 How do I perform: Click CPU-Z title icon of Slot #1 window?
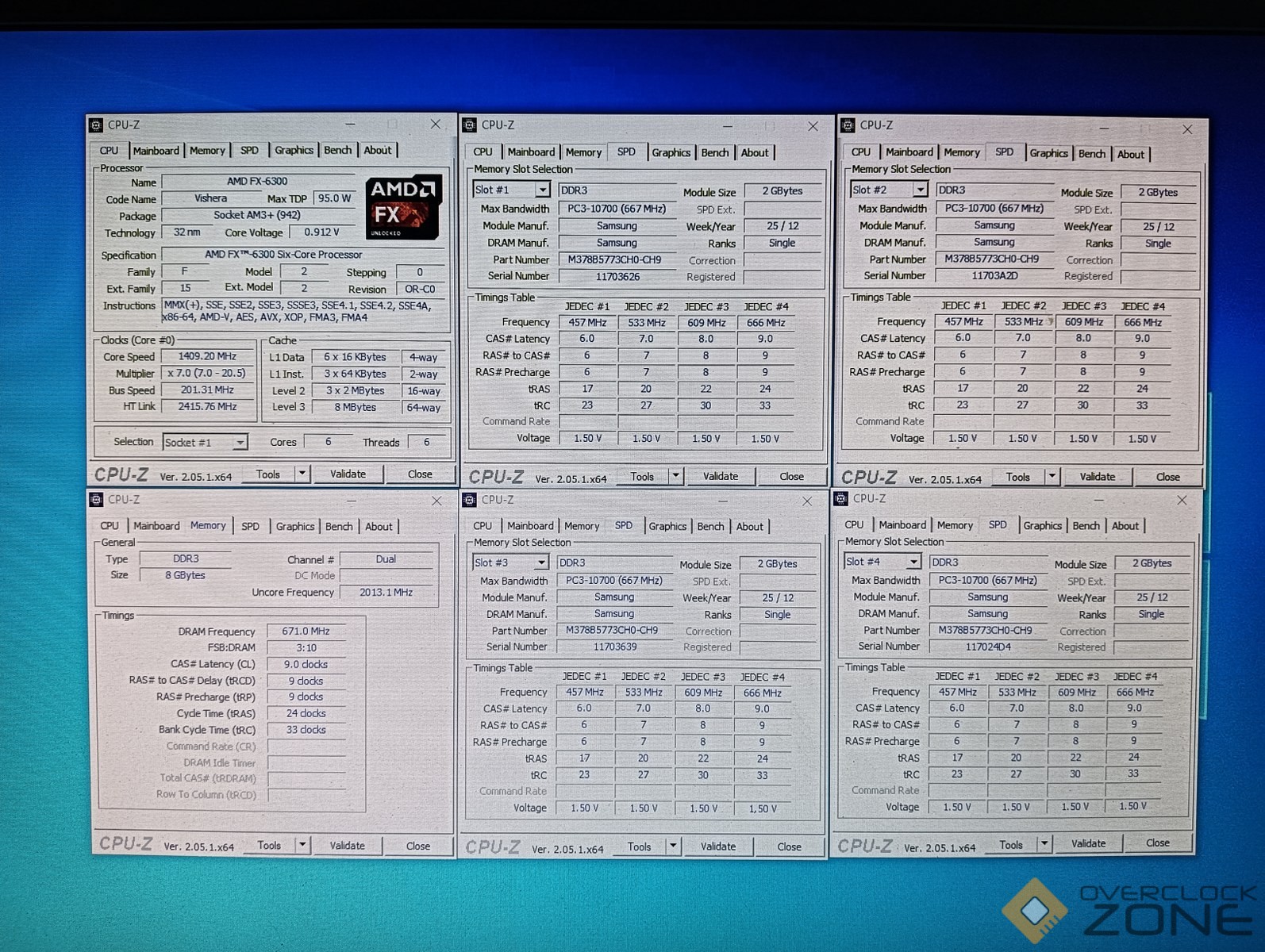click(x=470, y=125)
